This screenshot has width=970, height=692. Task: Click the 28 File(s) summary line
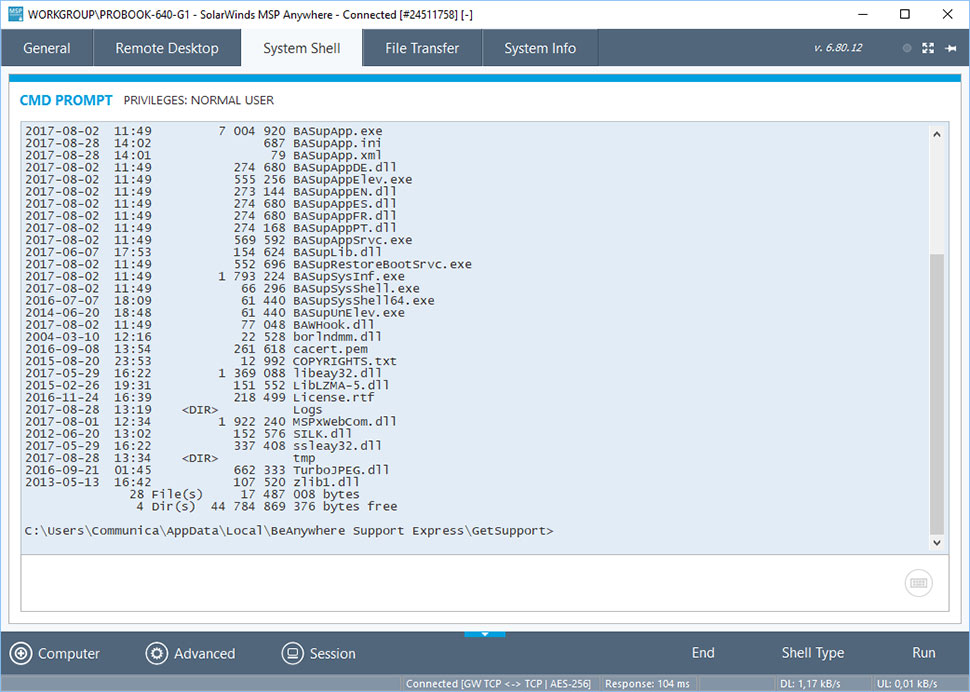(244, 494)
